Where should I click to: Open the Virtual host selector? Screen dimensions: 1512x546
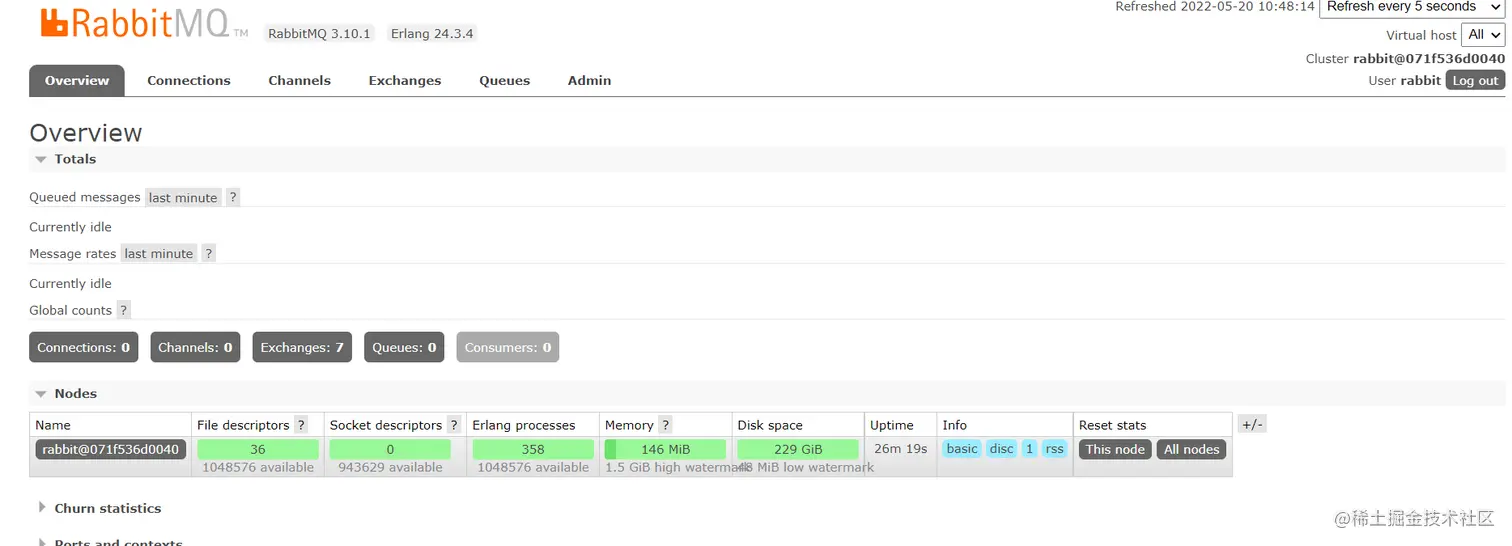(x=1483, y=35)
